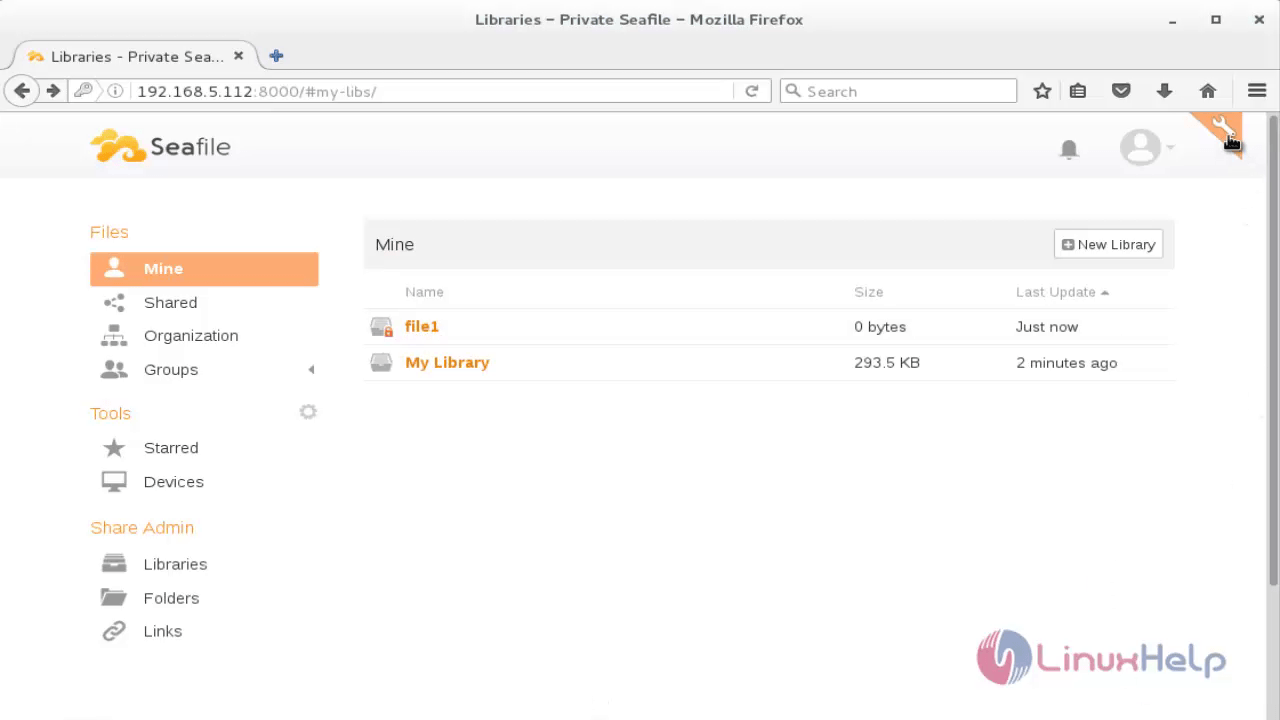The width and height of the screenshot is (1280, 720).
Task: Click the Tools gear settings icon
Action: click(308, 412)
